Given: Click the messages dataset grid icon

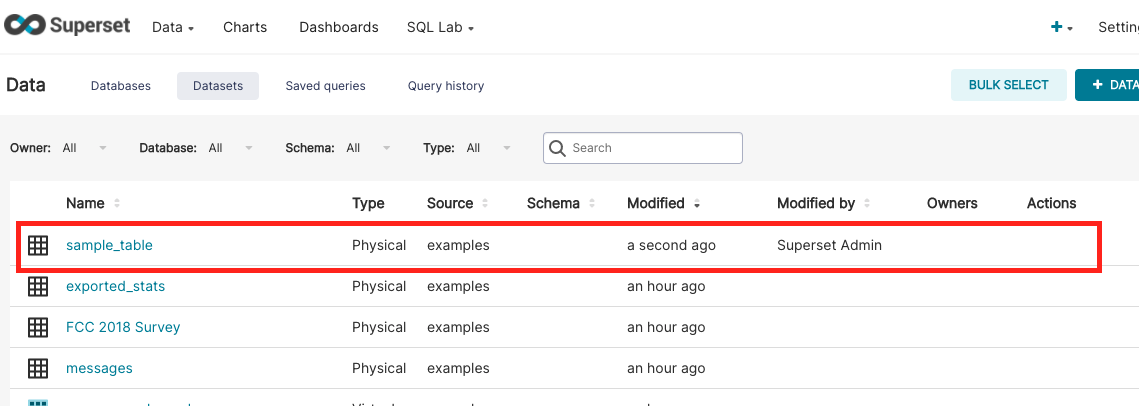Looking at the screenshot, I should 38,368.
